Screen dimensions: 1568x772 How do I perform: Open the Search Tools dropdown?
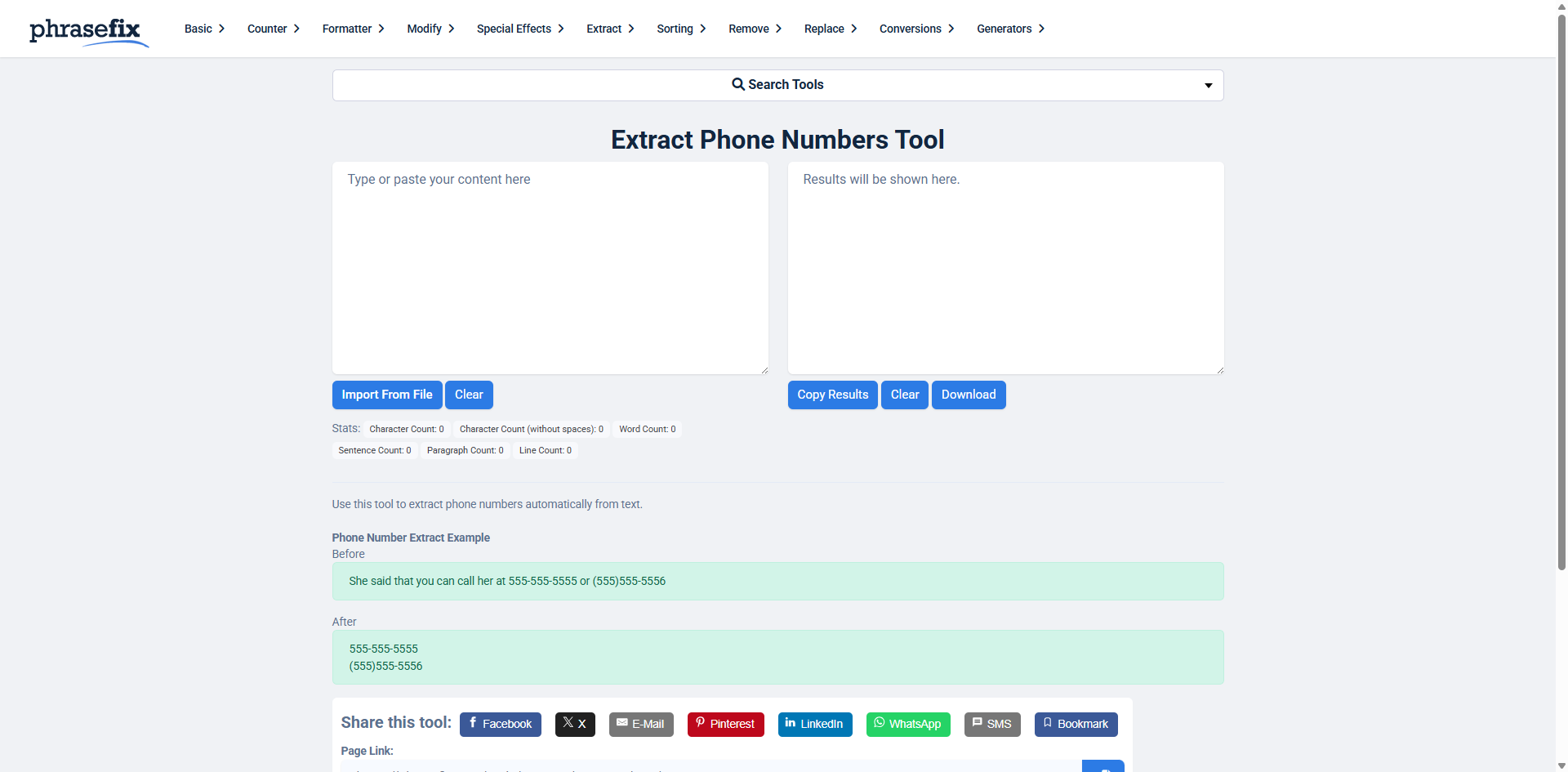pyautogui.click(x=1208, y=85)
